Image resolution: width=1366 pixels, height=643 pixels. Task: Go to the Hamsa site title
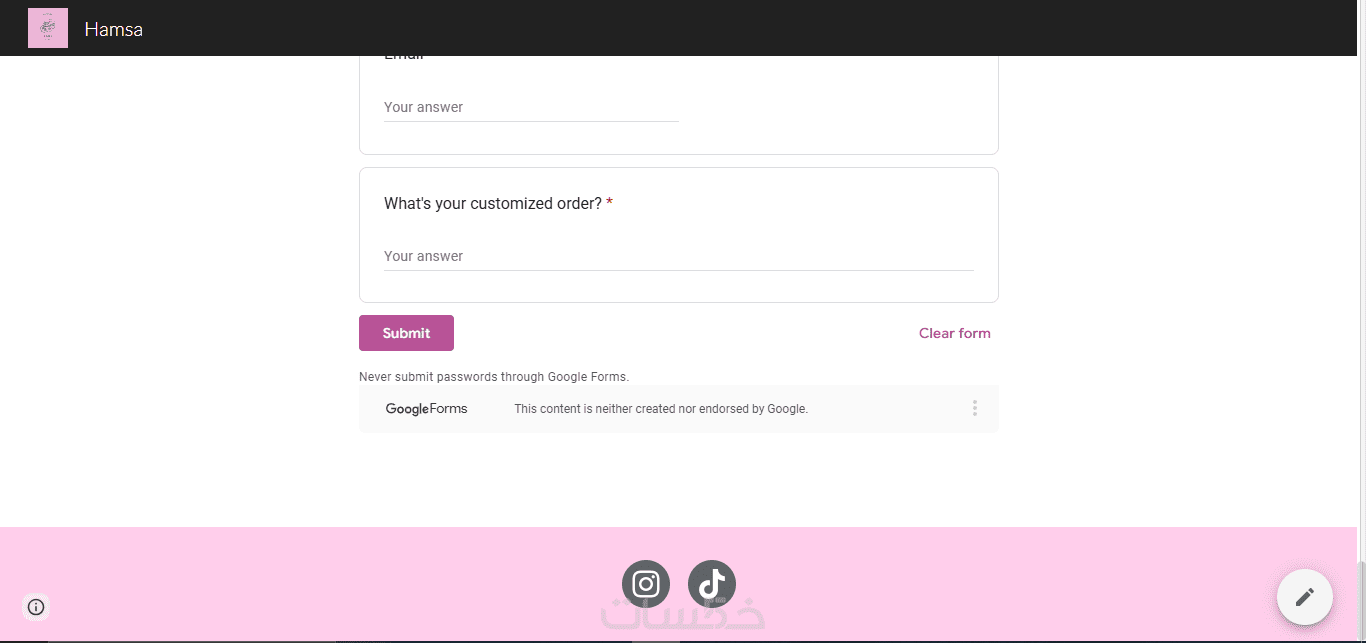(114, 29)
